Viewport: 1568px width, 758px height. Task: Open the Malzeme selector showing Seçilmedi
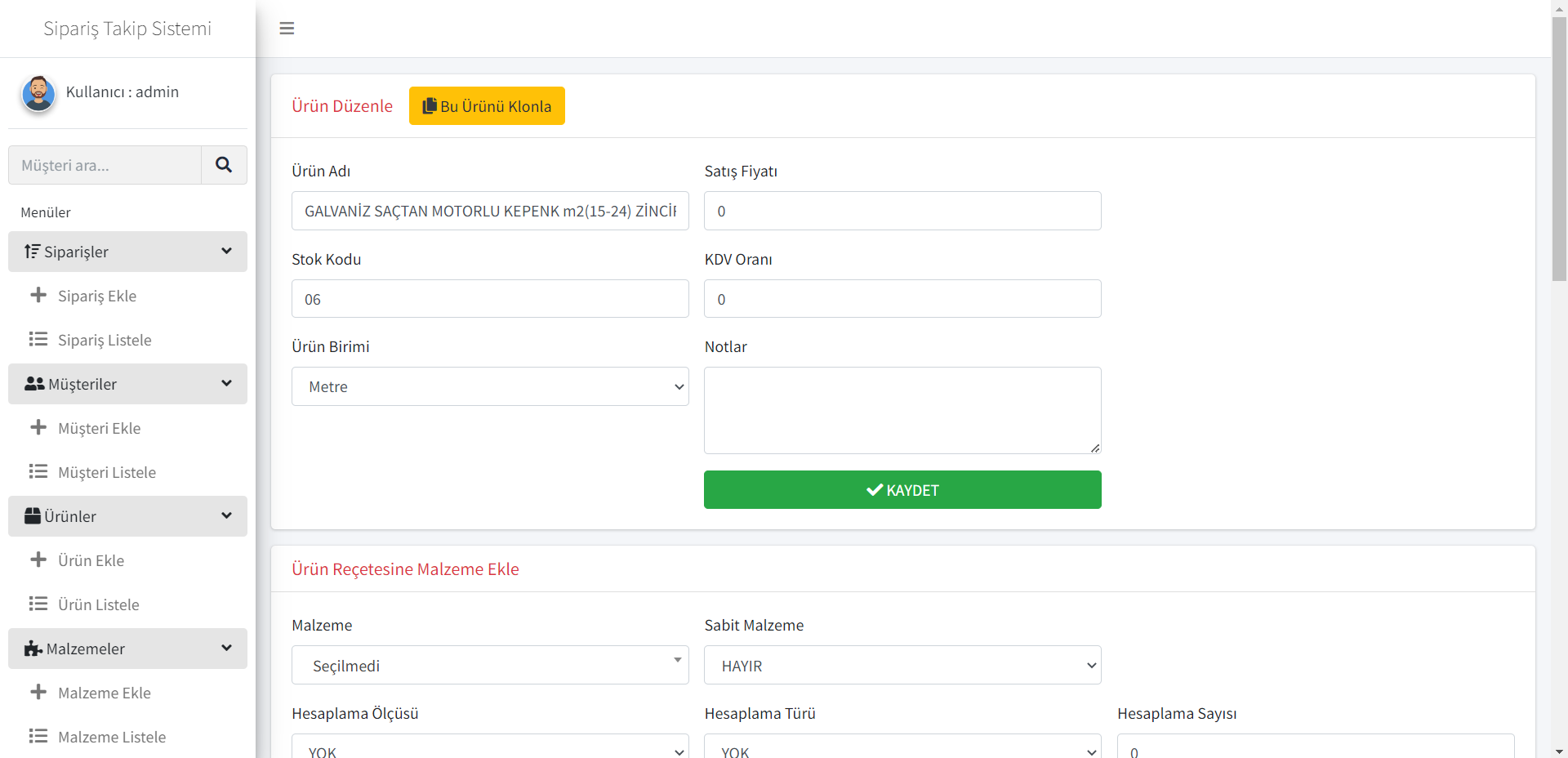(x=490, y=666)
